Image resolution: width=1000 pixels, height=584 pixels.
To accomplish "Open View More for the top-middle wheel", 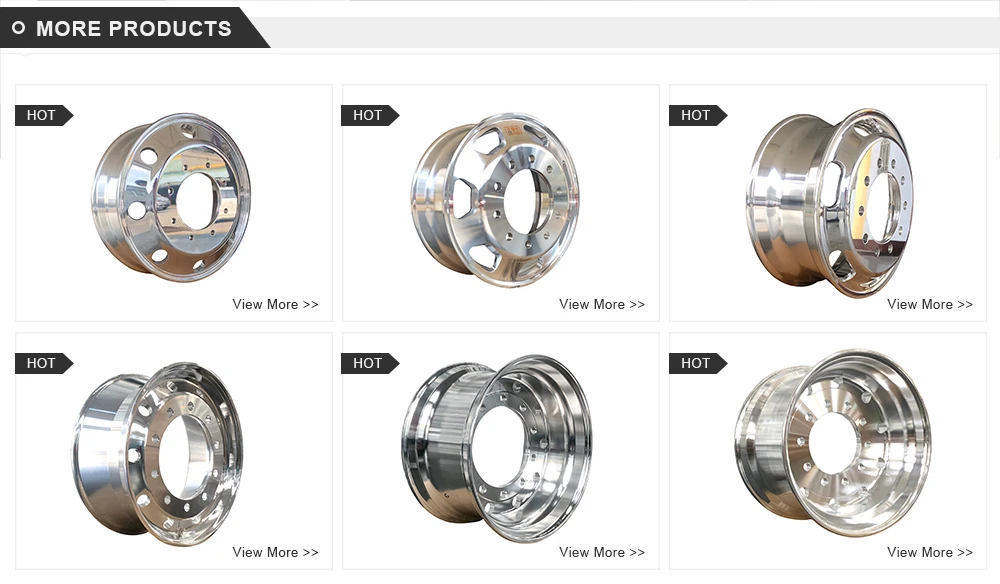I will pos(602,305).
